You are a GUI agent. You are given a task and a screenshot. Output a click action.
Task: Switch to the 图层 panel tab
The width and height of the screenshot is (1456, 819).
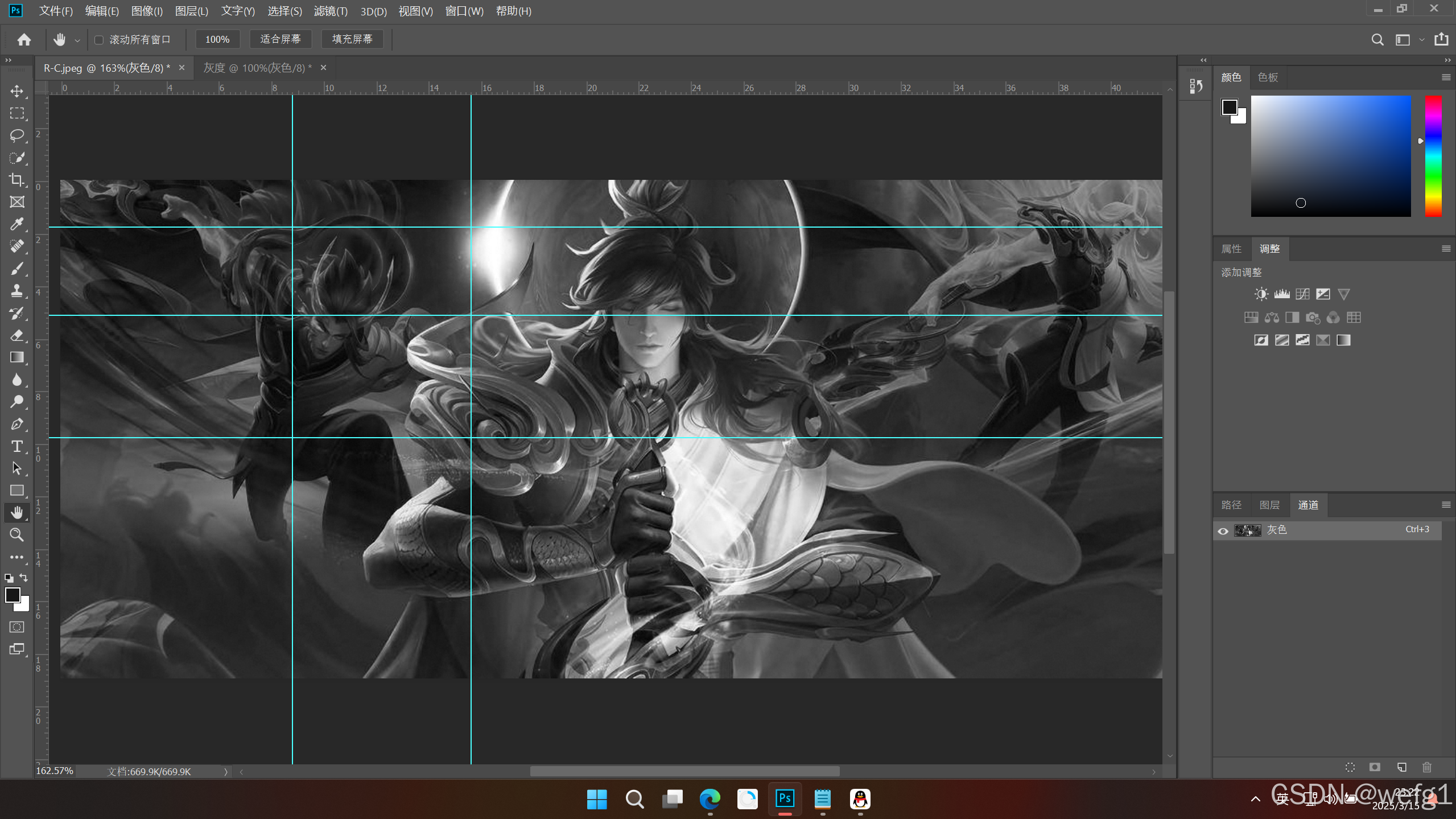[x=1269, y=505]
